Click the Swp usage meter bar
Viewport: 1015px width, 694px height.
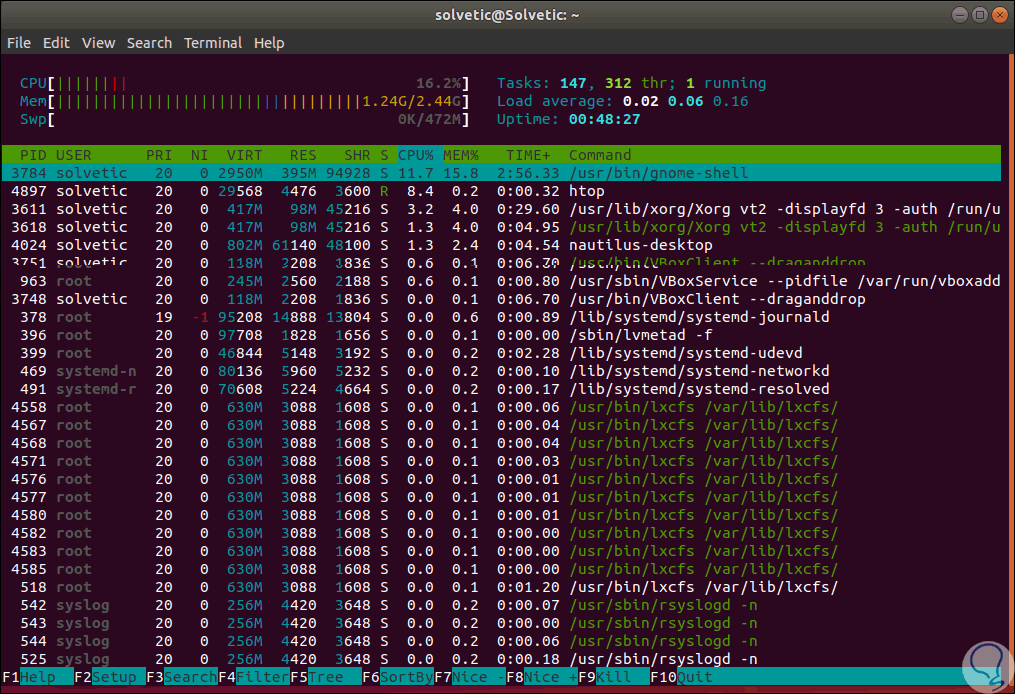tap(244, 120)
